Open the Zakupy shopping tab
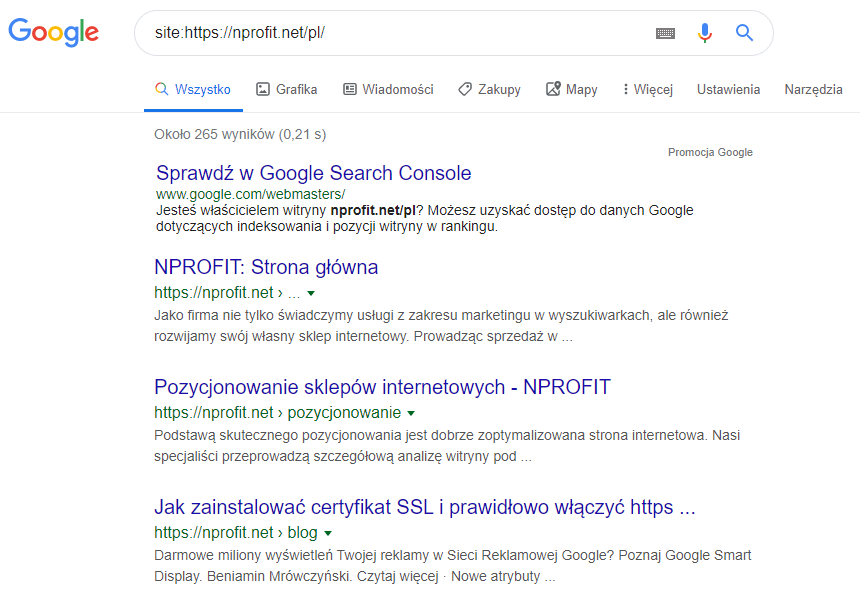This screenshot has height=597, width=860. click(x=489, y=89)
